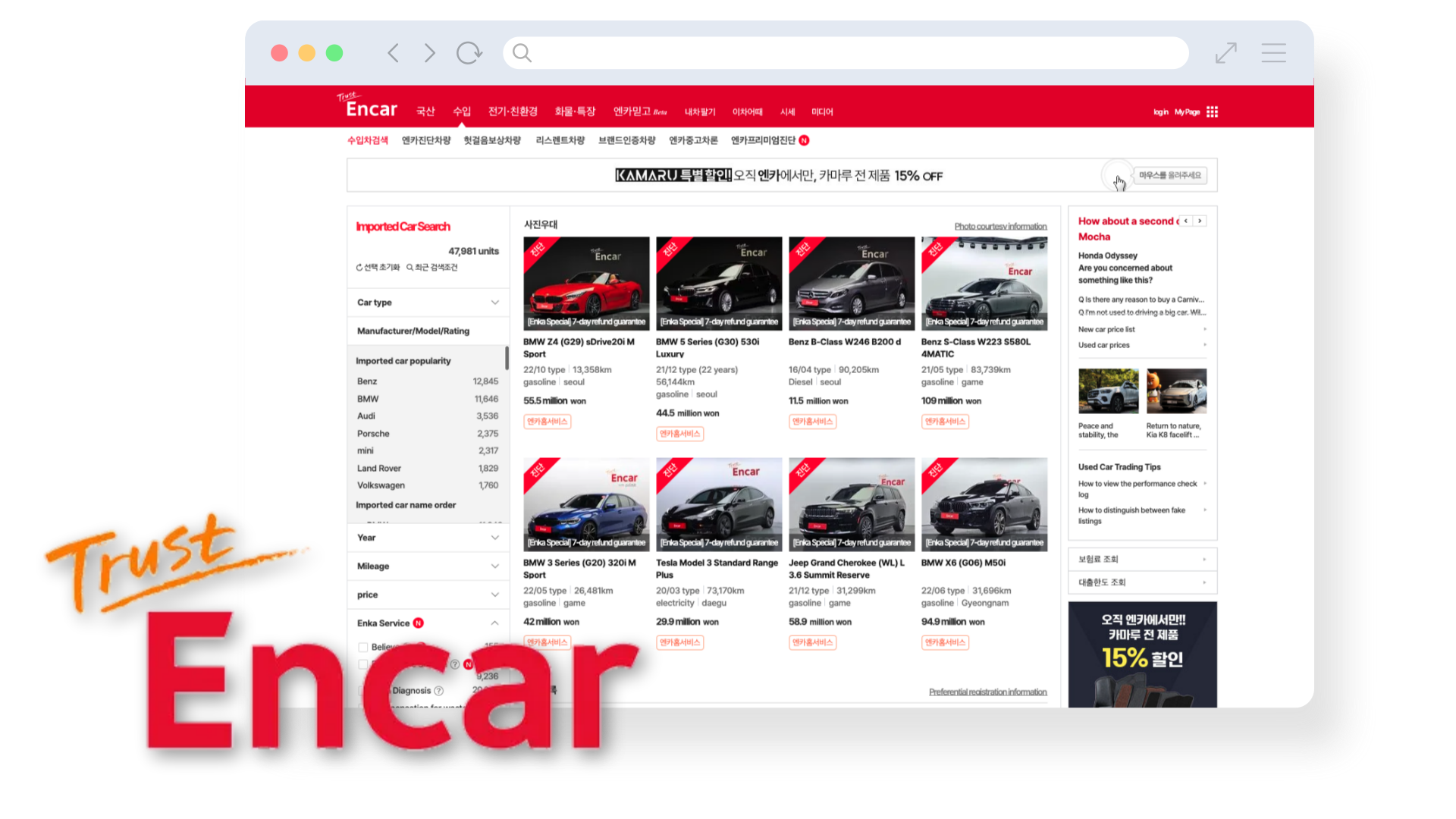Viewport: 1456px width, 819px height.
Task: Click the login link
Action: [1161, 112]
